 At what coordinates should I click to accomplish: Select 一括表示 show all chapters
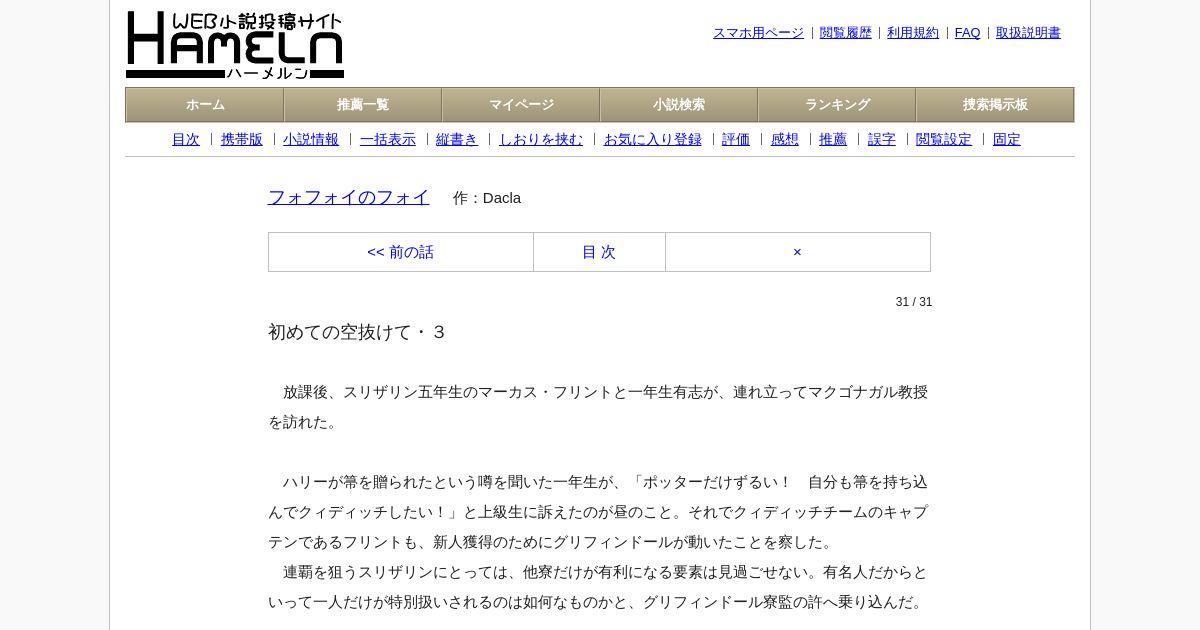pos(388,140)
